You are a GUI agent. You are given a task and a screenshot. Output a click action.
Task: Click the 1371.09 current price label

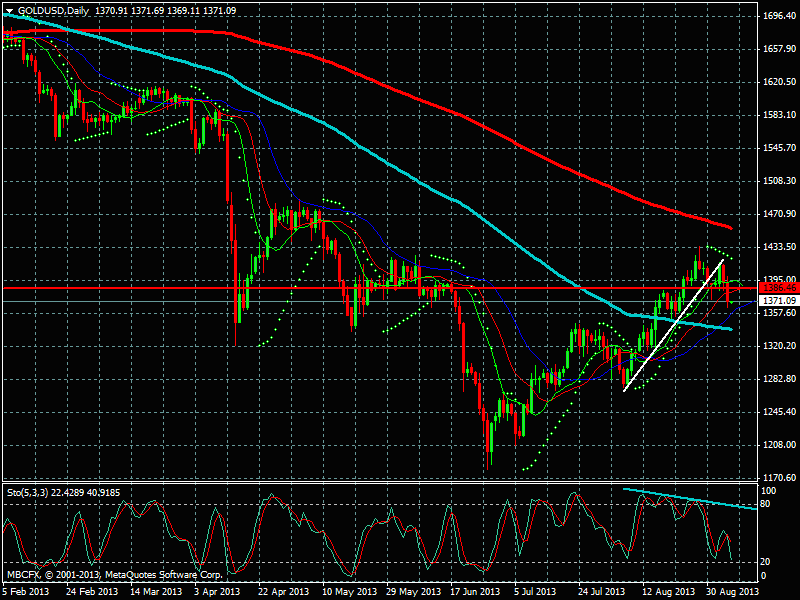[775, 301]
